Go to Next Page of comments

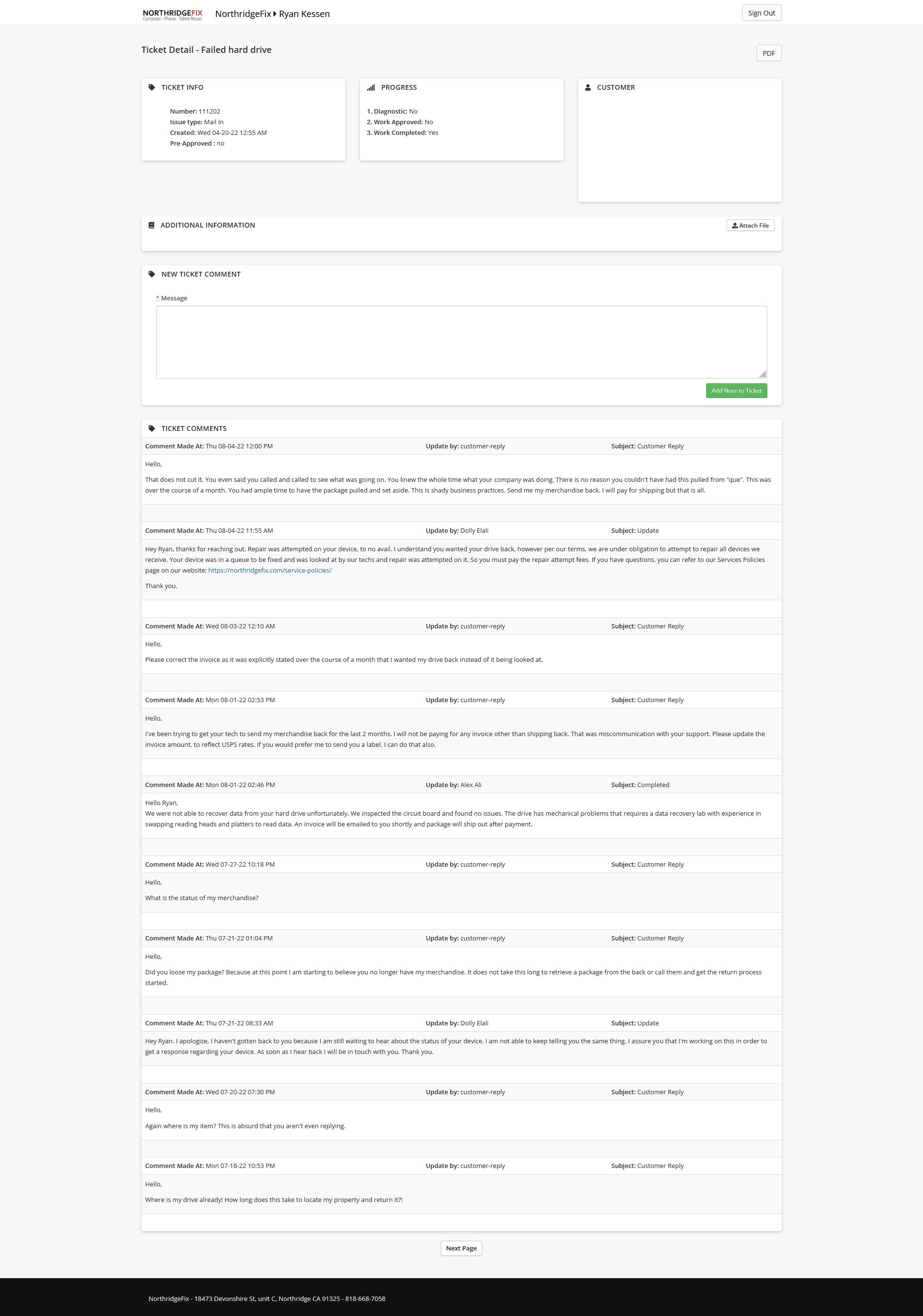[x=461, y=1249]
